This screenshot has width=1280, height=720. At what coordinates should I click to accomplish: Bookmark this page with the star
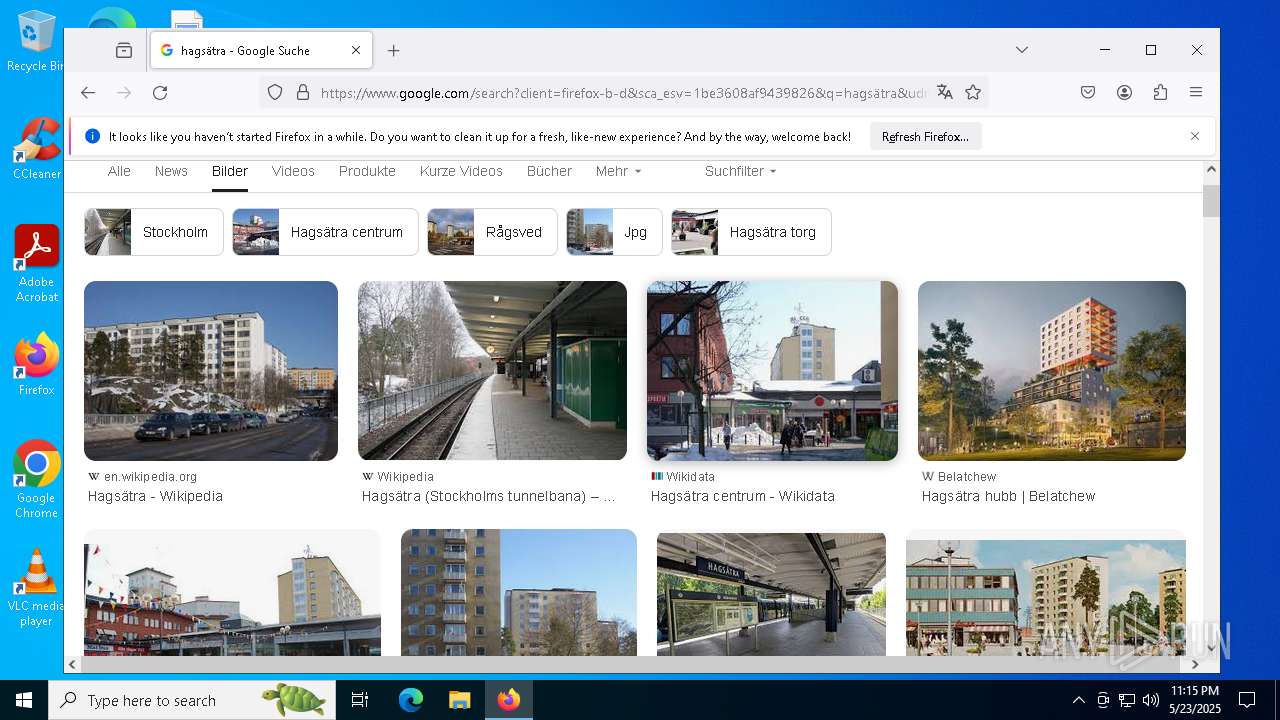tap(973, 93)
